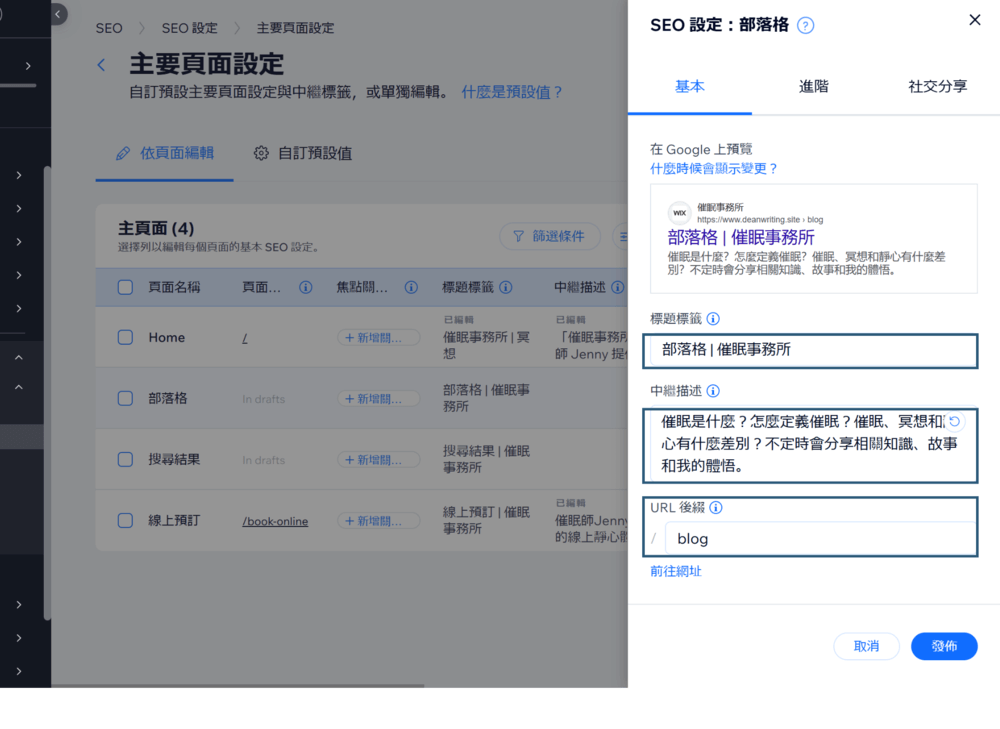Revert the meta description using the undo icon
The image size is (1000, 729).
[953, 422]
